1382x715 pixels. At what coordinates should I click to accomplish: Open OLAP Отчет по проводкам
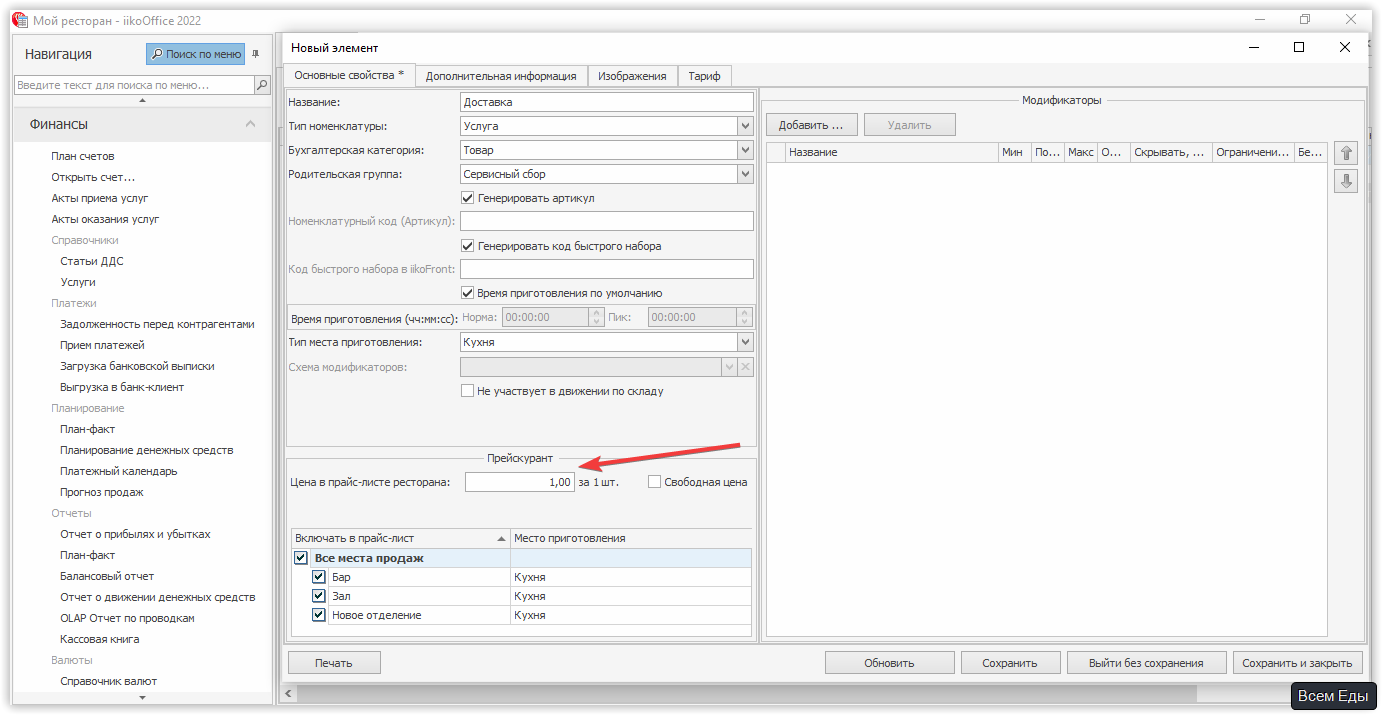tap(127, 618)
